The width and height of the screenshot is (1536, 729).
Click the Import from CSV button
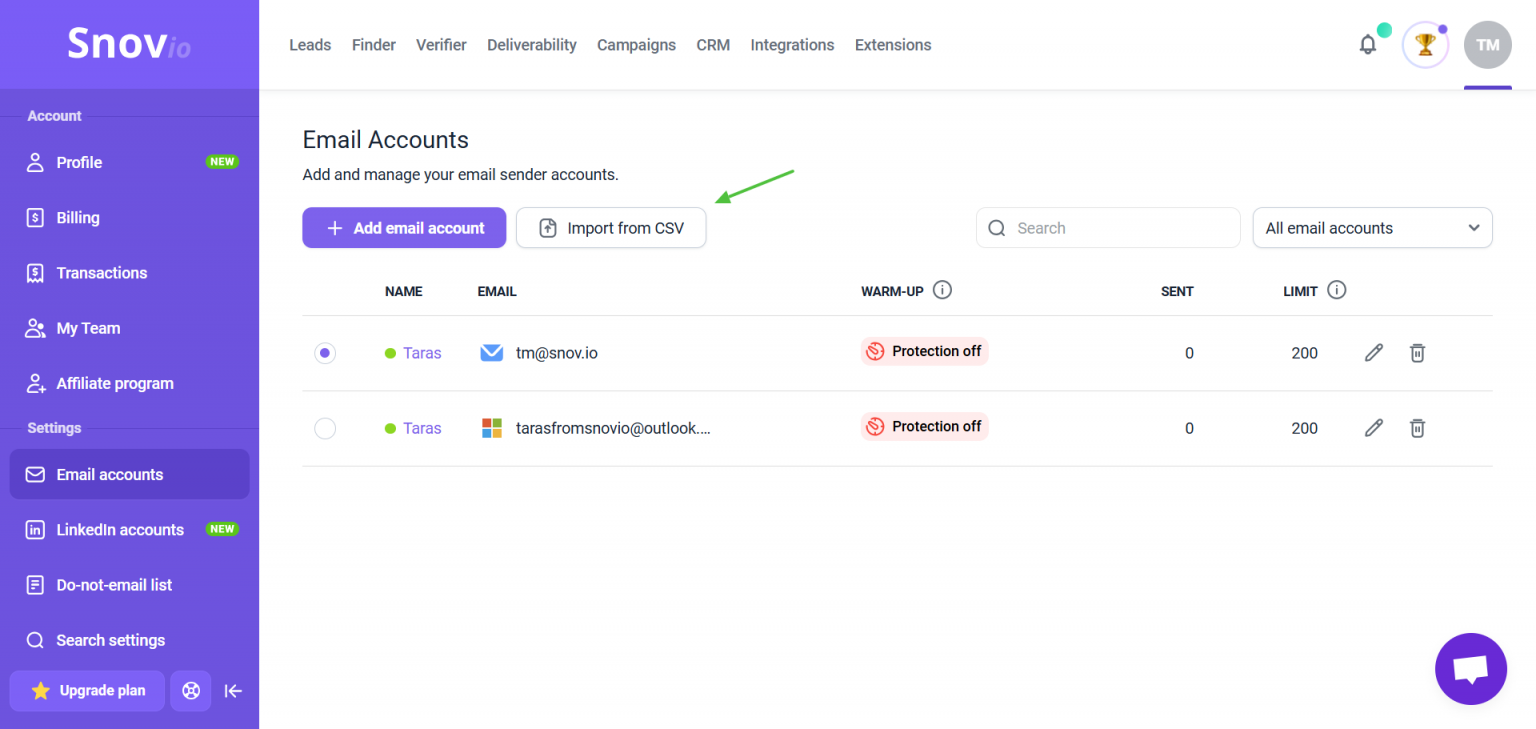[x=611, y=228]
